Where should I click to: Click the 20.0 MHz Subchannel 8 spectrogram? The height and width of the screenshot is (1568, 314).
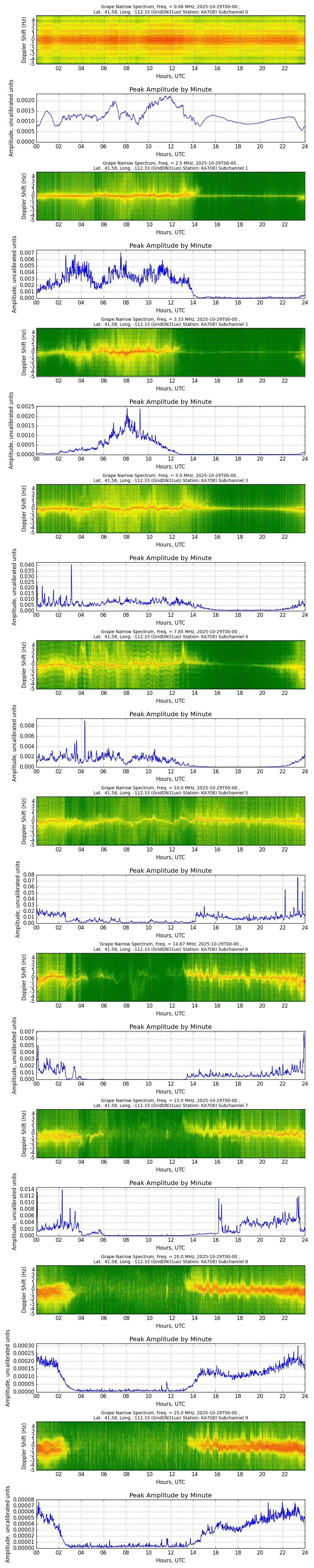click(171, 1289)
